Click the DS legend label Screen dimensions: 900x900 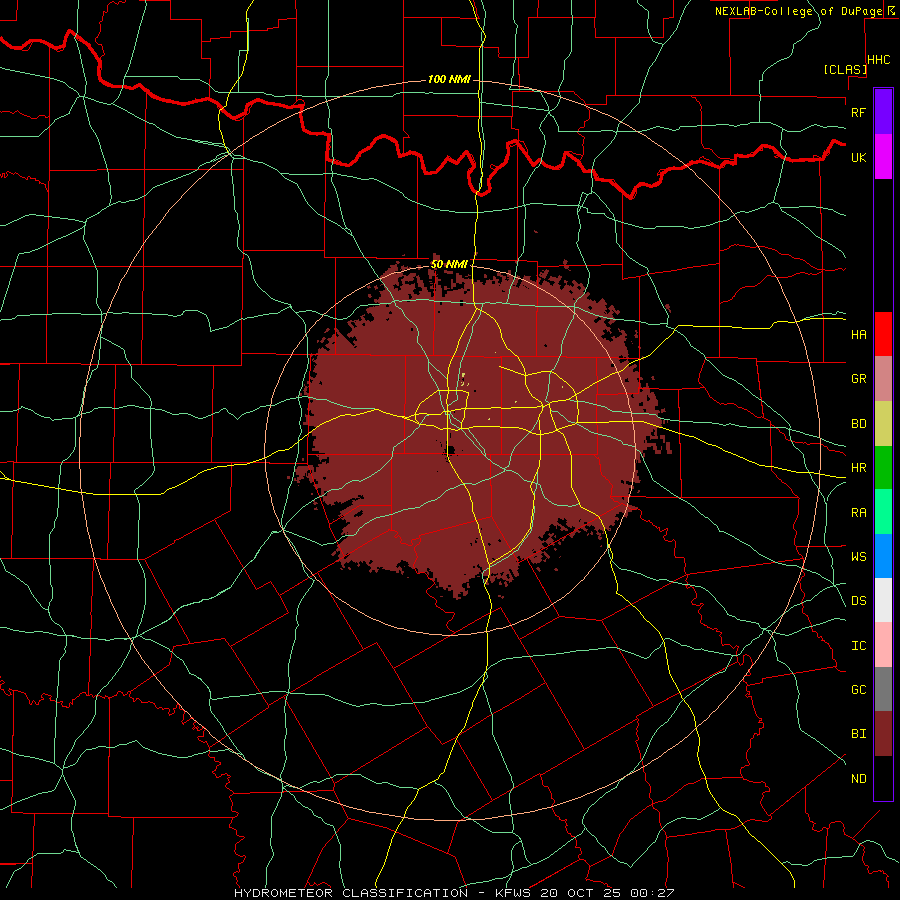point(858,601)
